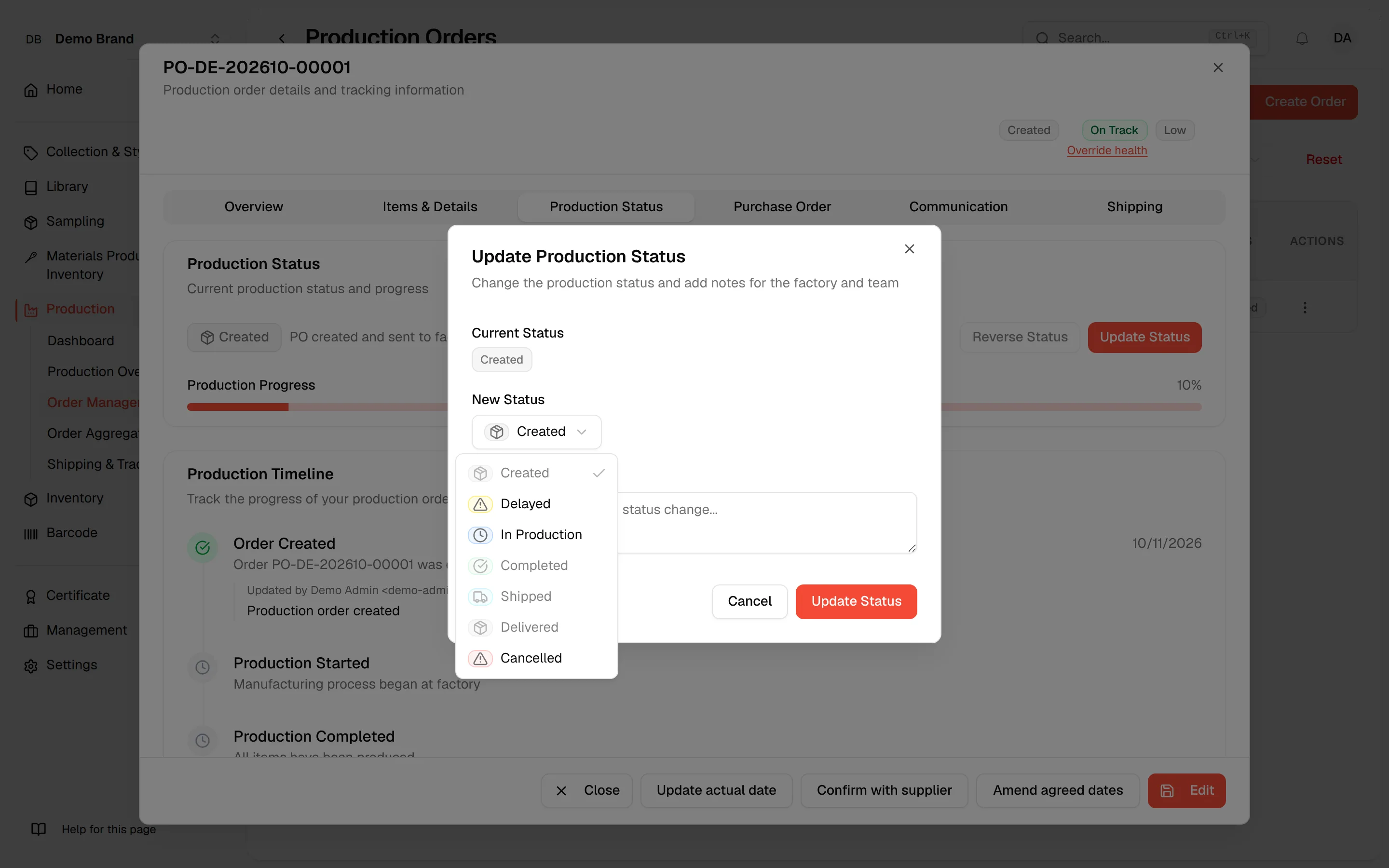The height and width of the screenshot is (868, 1389).
Task: Click Update actual date button
Action: coord(716,790)
